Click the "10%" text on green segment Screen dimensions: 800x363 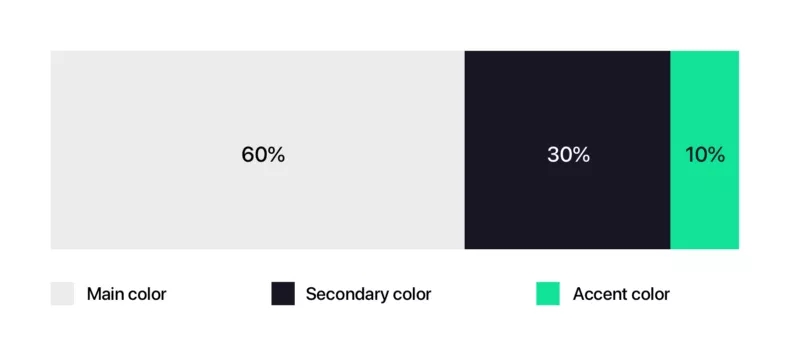coord(705,155)
